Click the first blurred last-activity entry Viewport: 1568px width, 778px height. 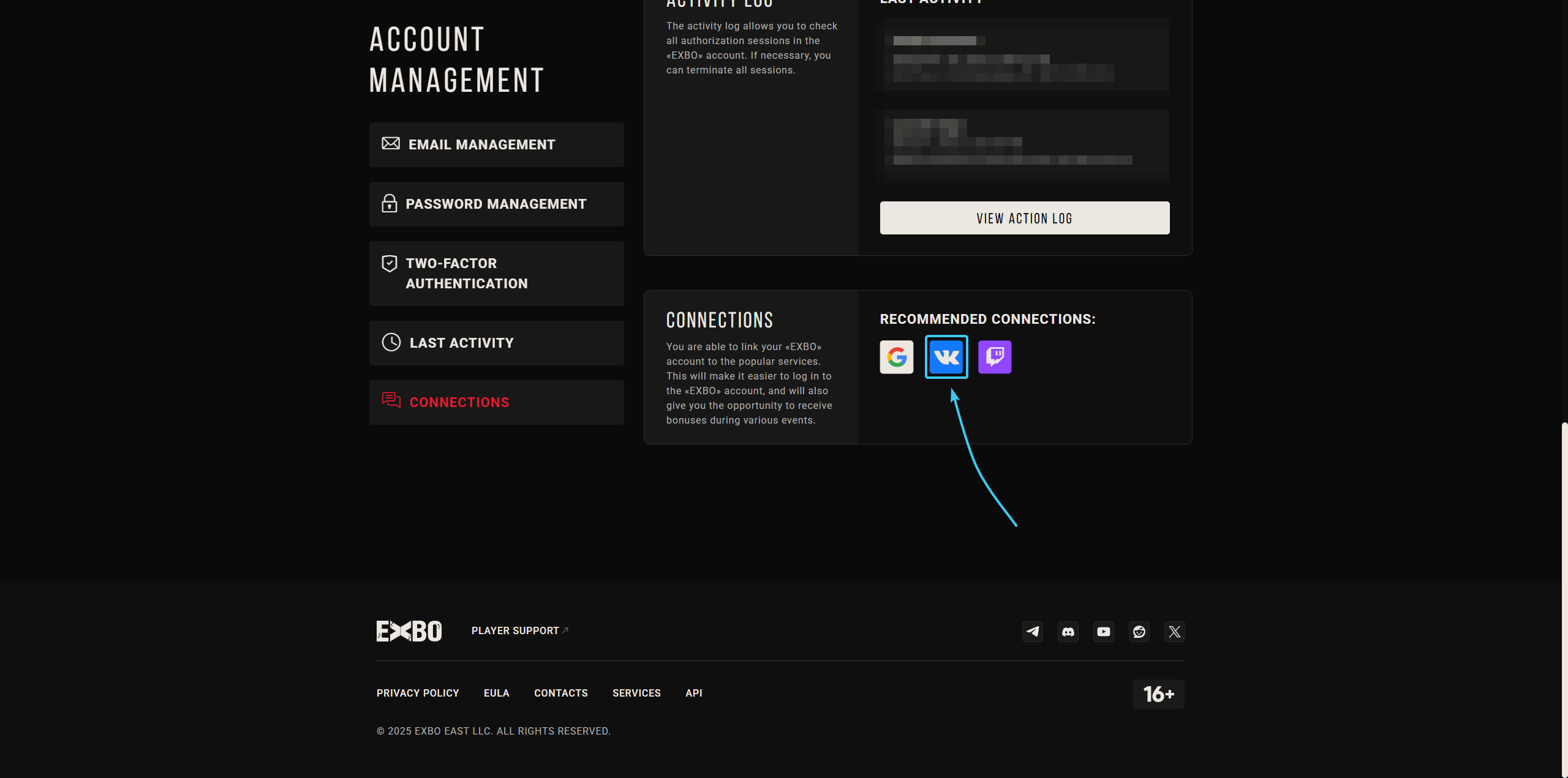[1022, 54]
